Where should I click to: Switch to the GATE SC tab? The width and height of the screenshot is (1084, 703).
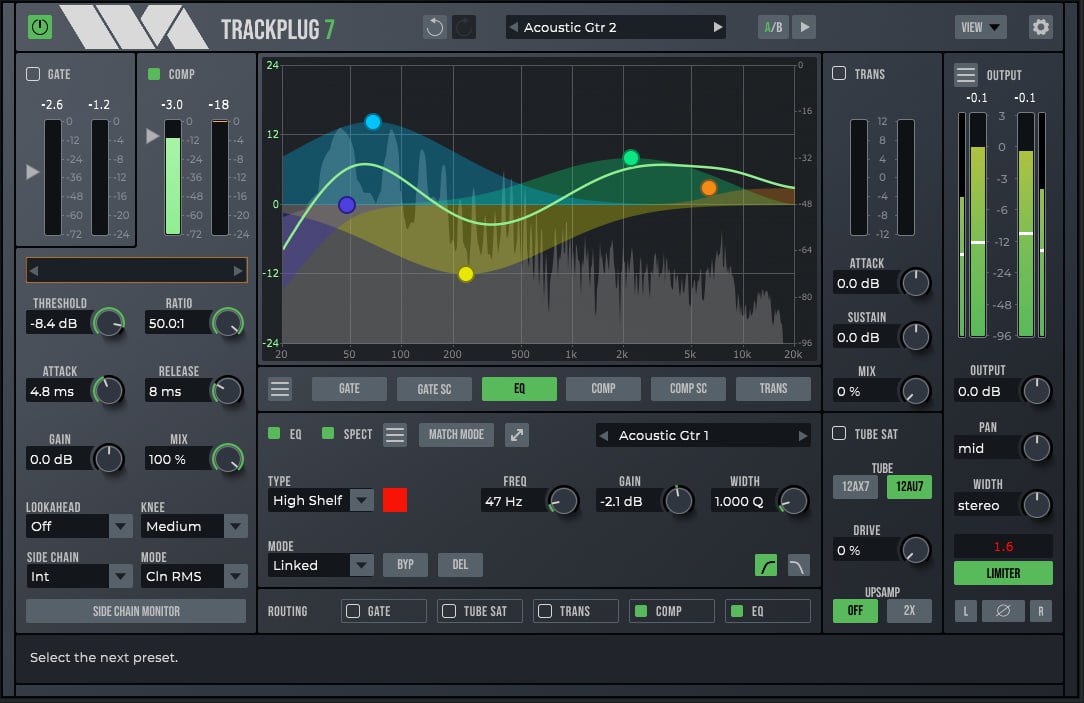(434, 388)
